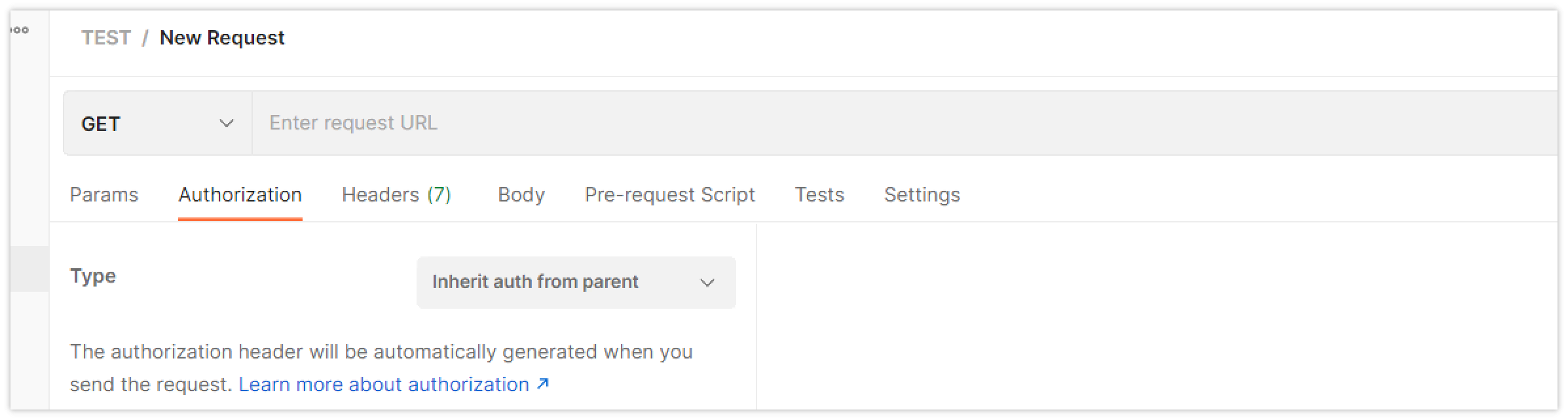This screenshot has width=1568, height=420.
Task: Open the GET method dropdown
Action: (157, 123)
